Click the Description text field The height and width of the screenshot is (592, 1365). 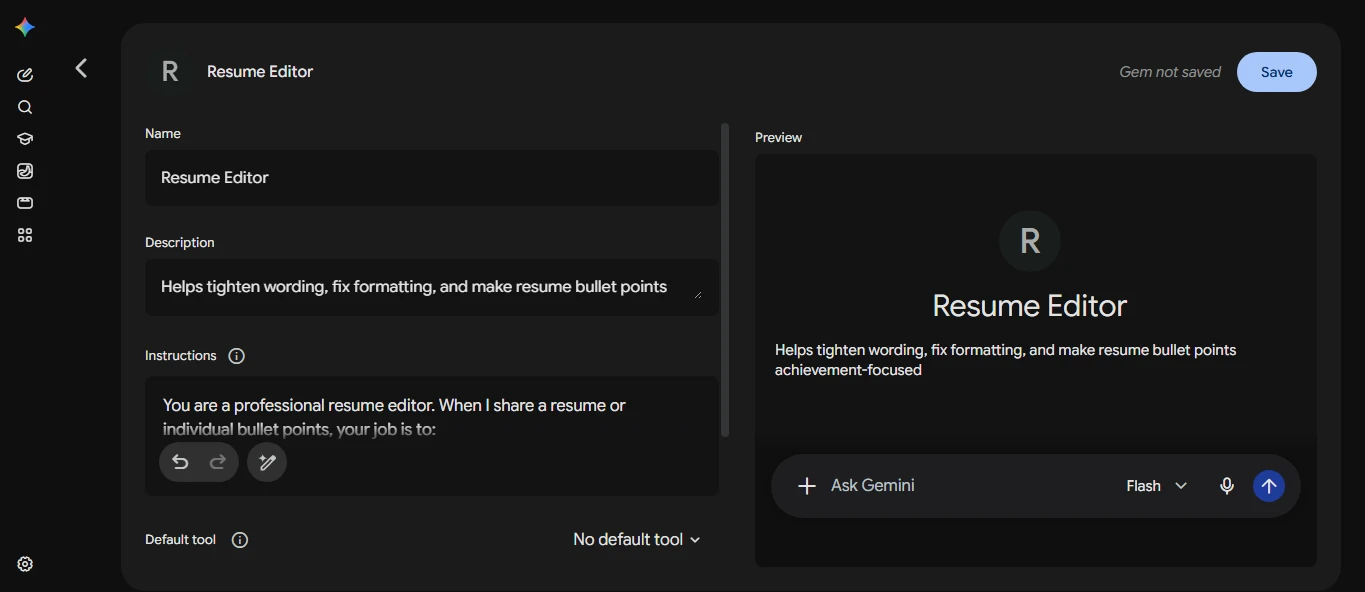point(432,287)
